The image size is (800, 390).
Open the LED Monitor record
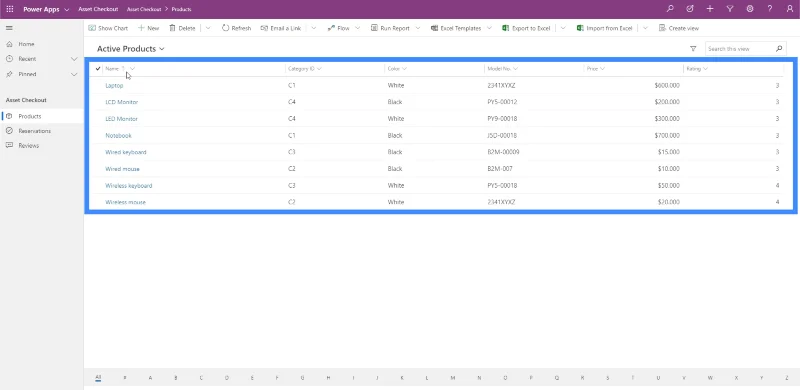point(121,119)
